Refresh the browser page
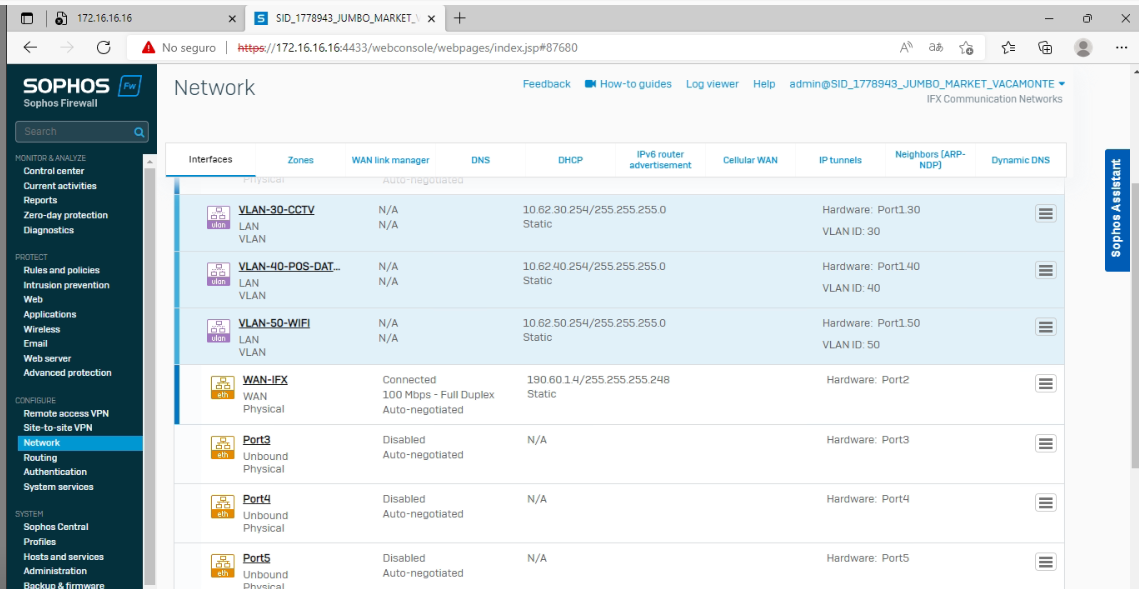The width and height of the screenshot is (1139, 589). tap(103, 48)
